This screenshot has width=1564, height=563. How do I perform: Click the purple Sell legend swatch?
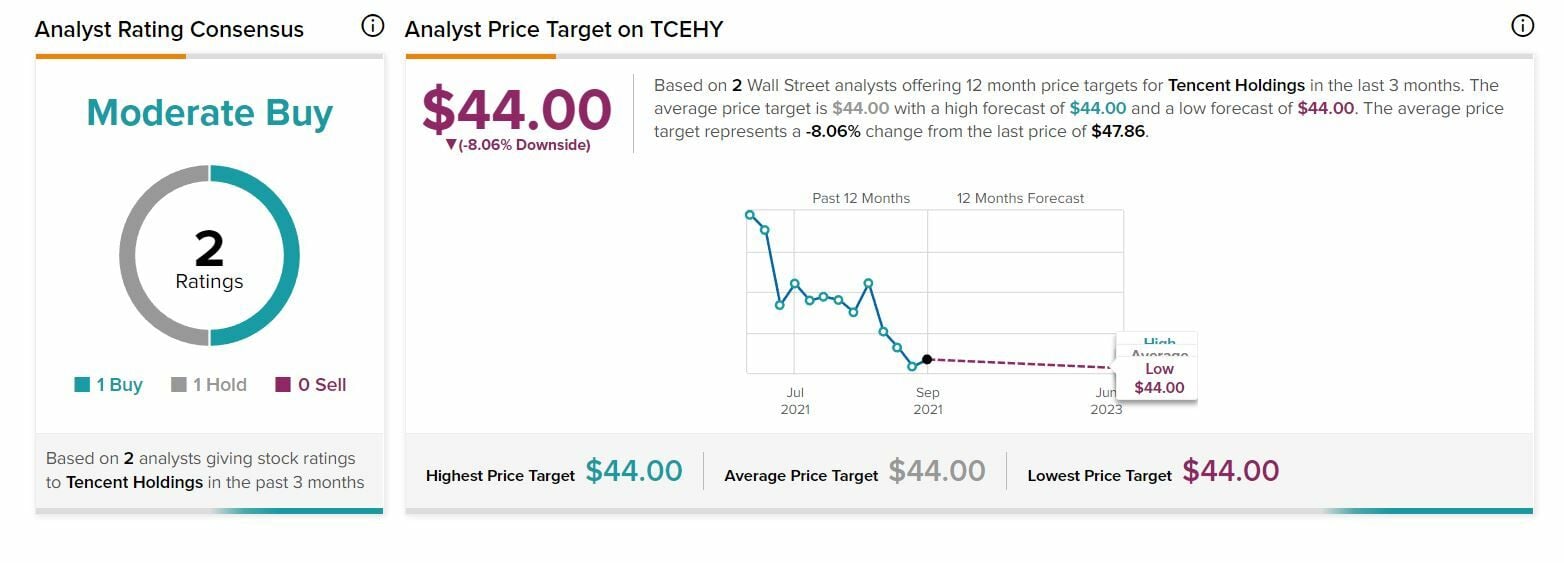283,385
